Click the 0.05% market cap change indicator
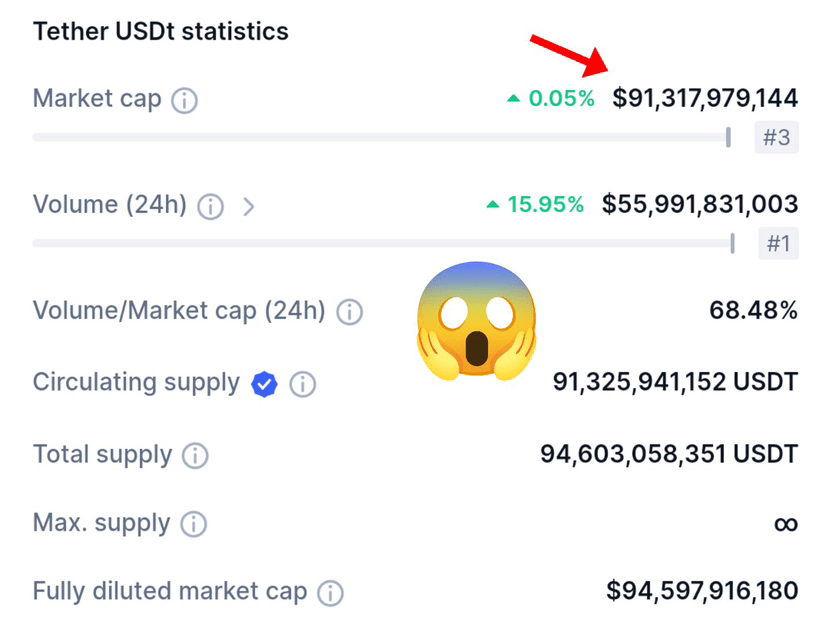 pyautogui.click(x=551, y=98)
